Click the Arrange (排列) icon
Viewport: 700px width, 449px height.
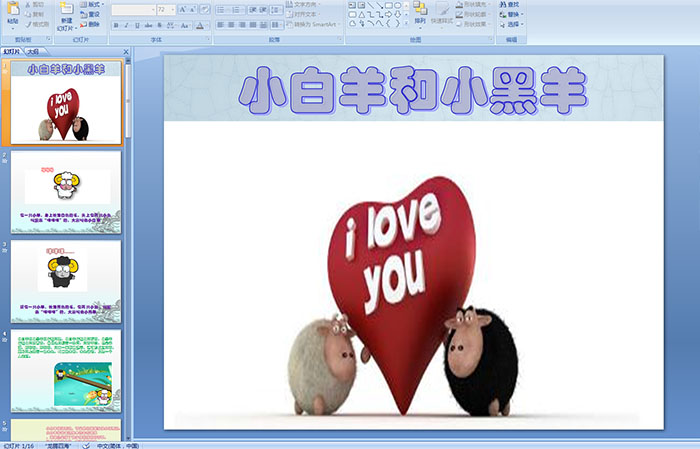(420, 8)
